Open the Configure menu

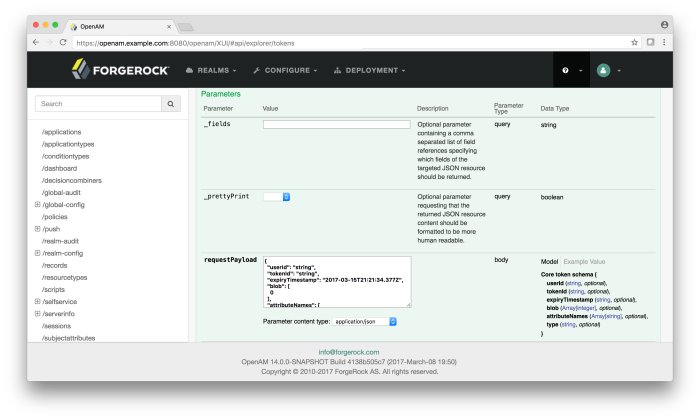tap(285, 71)
